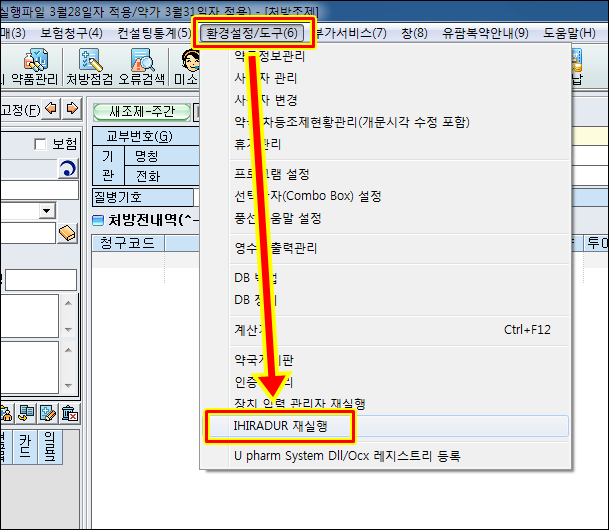Click the blue square icon beside 처방전내역
Image resolution: width=609 pixels, height=530 pixels.
98,221
